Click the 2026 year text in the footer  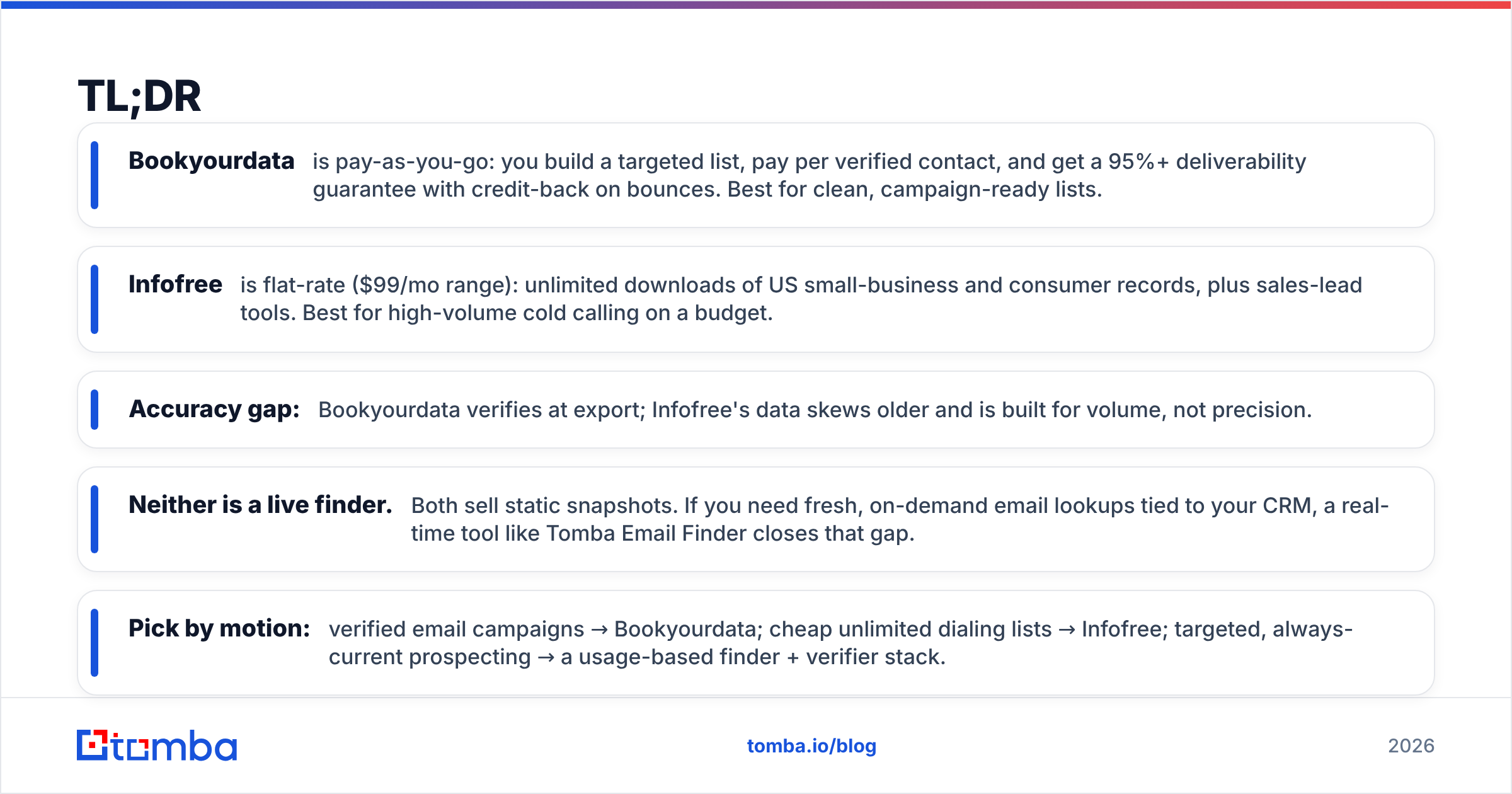pos(1411,746)
